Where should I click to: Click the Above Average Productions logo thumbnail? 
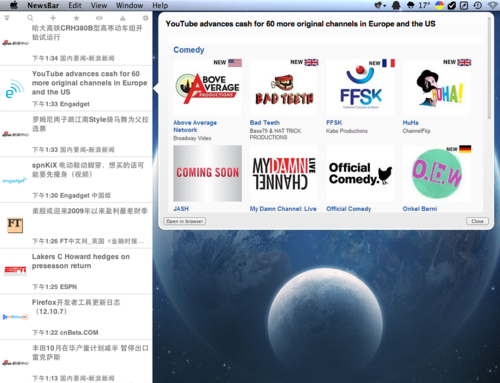207,87
